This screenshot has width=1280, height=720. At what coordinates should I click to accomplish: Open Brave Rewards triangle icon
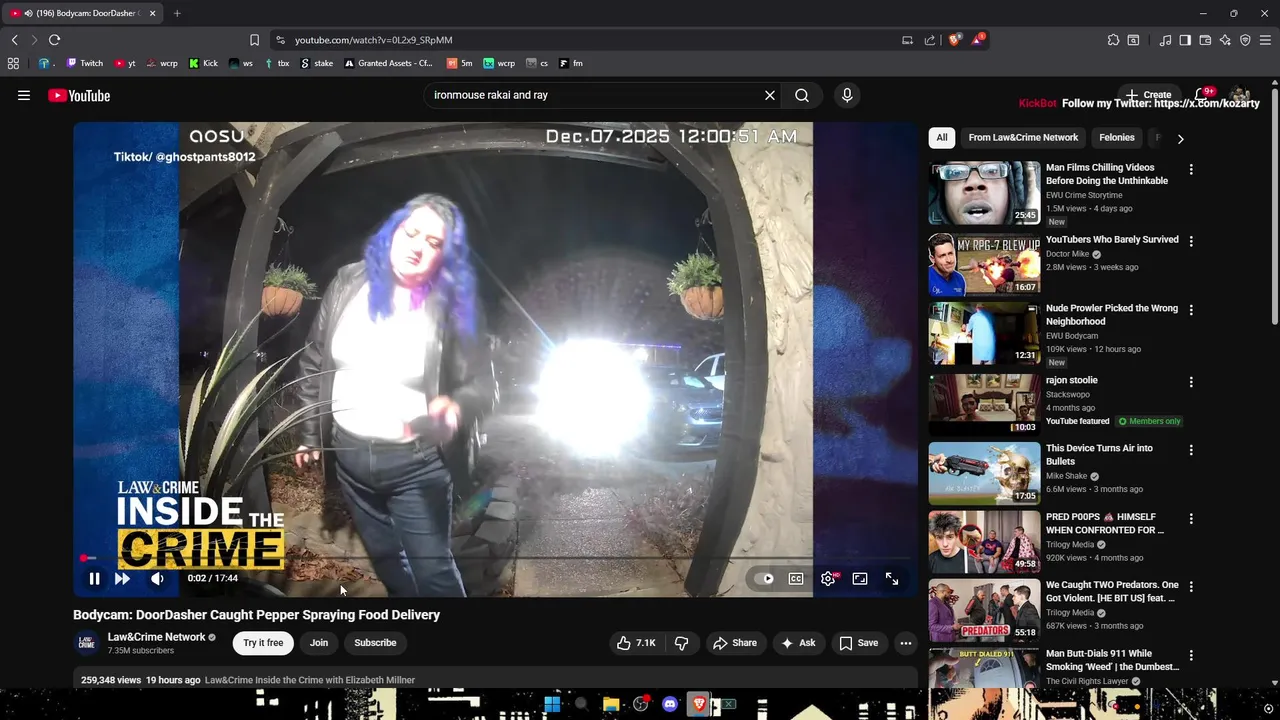(x=979, y=40)
